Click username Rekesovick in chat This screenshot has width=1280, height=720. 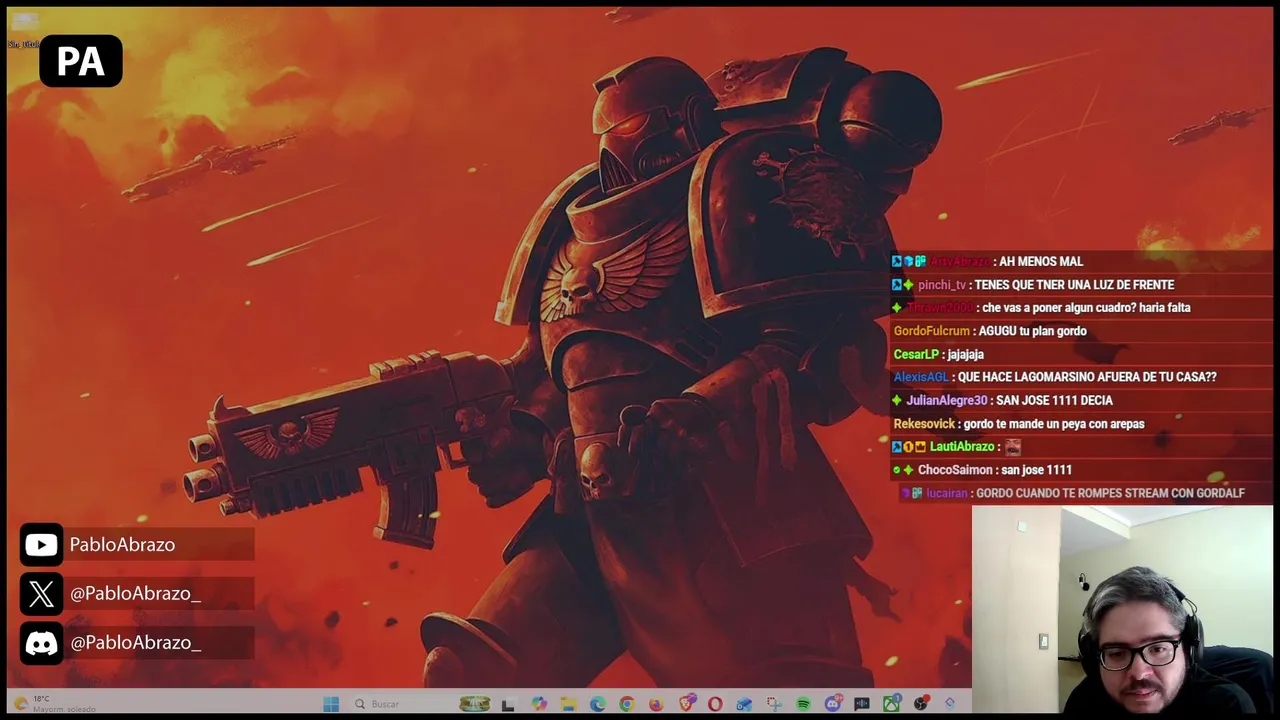(x=924, y=424)
